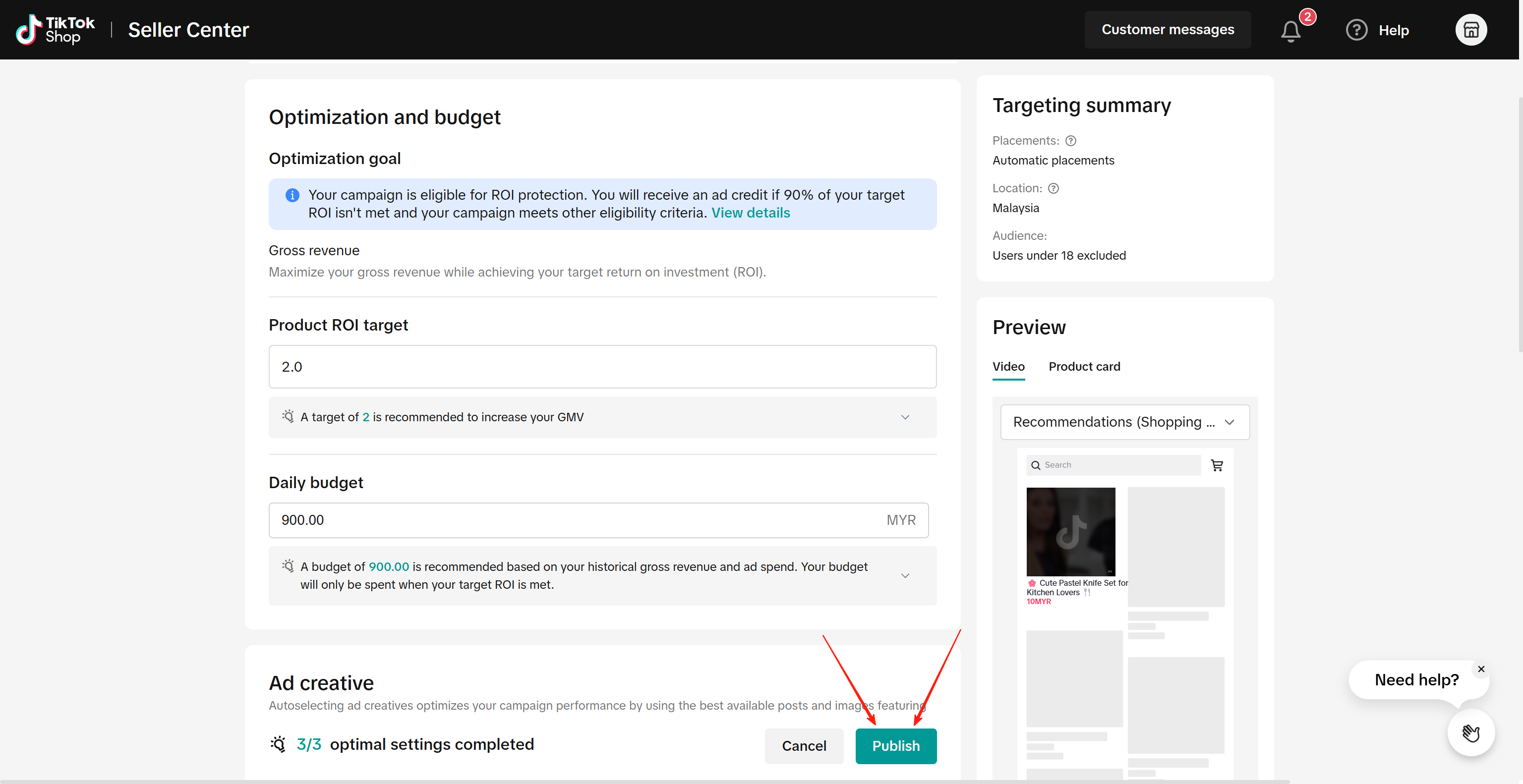Open the shop account avatar icon
Viewport: 1523px width, 784px height.
coord(1470,30)
